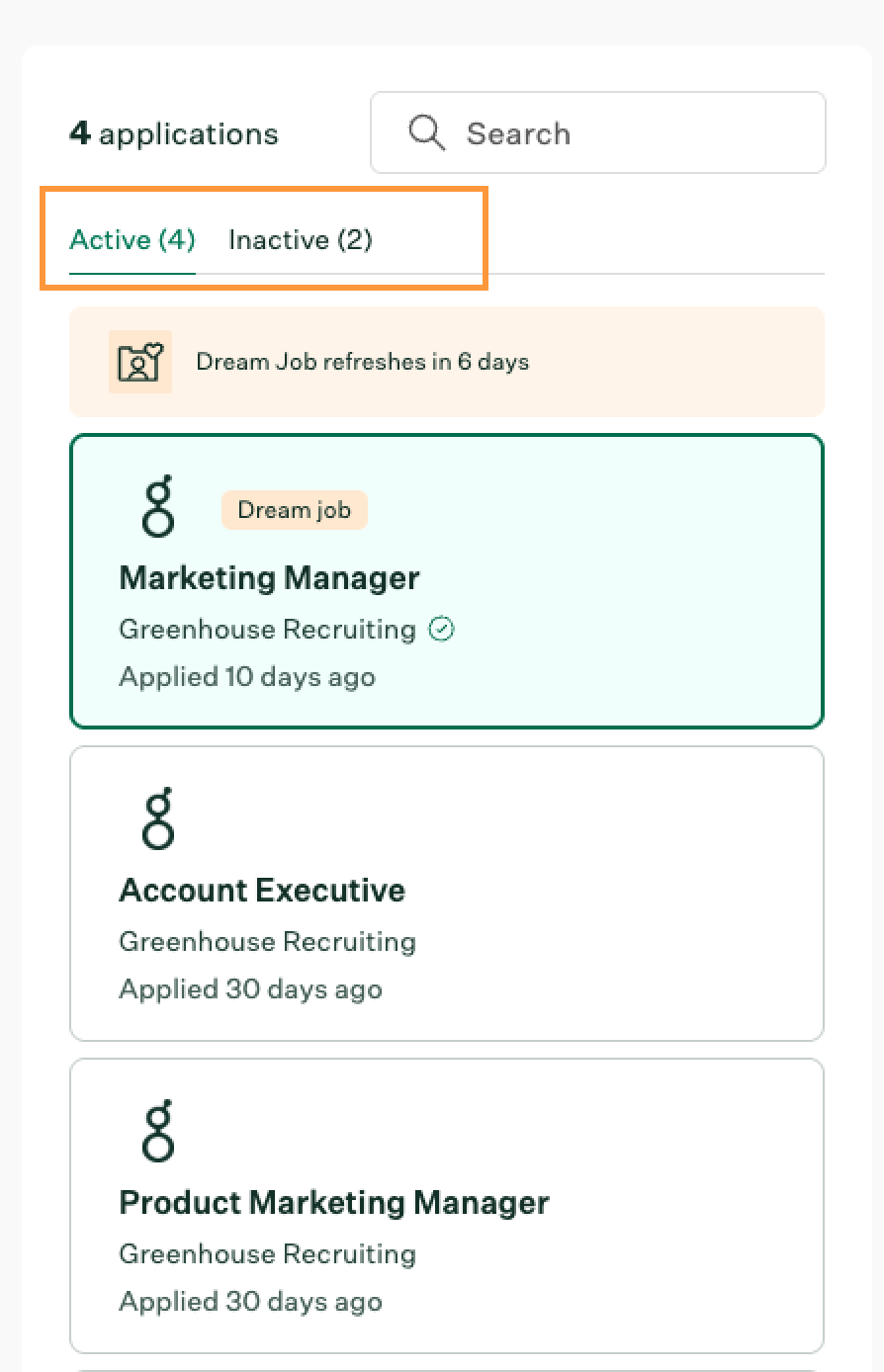Click the Account Executive job title
884x1372 pixels.
(262, 891)
